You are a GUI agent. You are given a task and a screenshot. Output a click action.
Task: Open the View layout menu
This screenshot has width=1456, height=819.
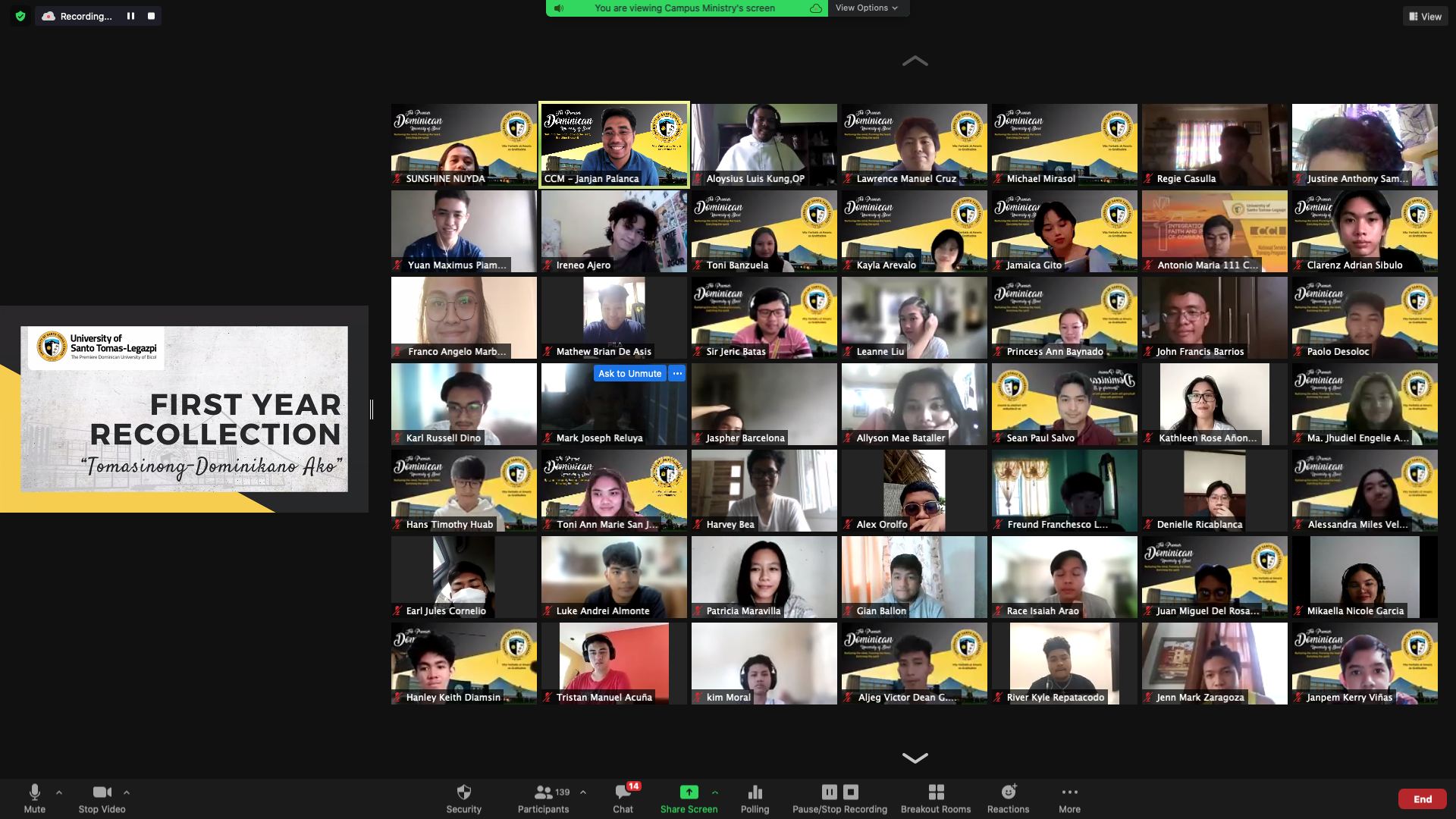click(x=1425, y=16)
